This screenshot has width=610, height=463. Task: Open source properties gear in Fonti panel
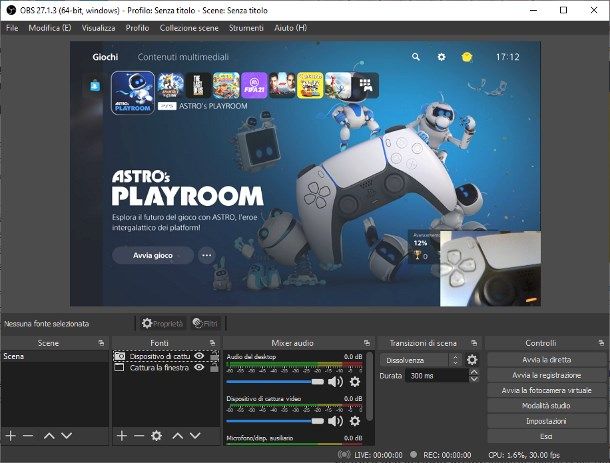156,436
